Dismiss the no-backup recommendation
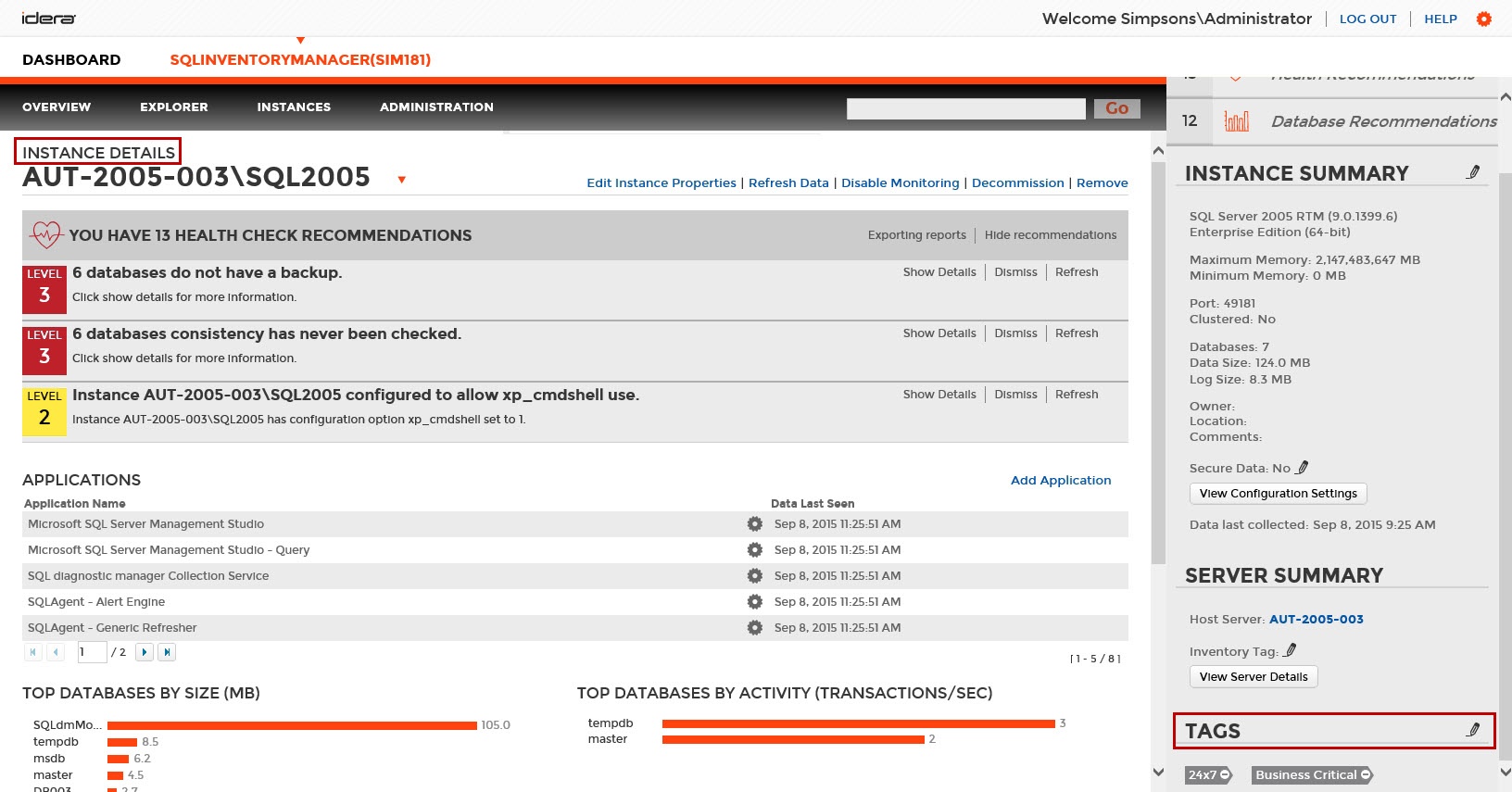 tap(1015, 272)
